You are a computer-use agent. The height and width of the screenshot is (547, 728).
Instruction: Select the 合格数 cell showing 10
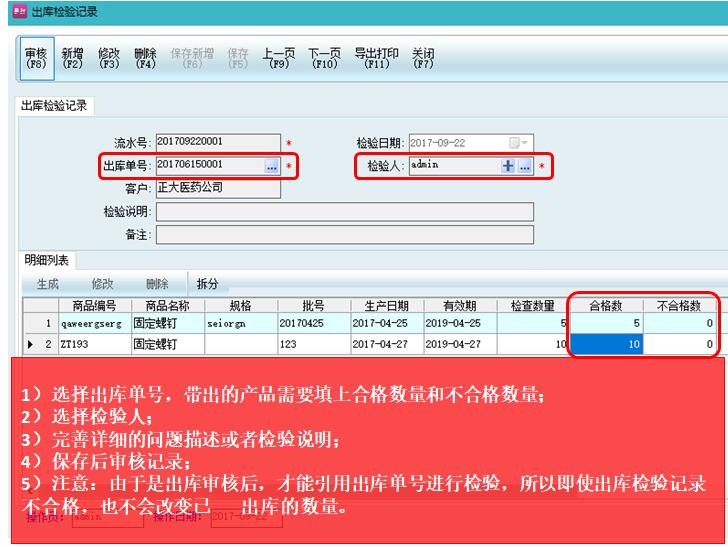pyautogui.click(x=606, y=344)
